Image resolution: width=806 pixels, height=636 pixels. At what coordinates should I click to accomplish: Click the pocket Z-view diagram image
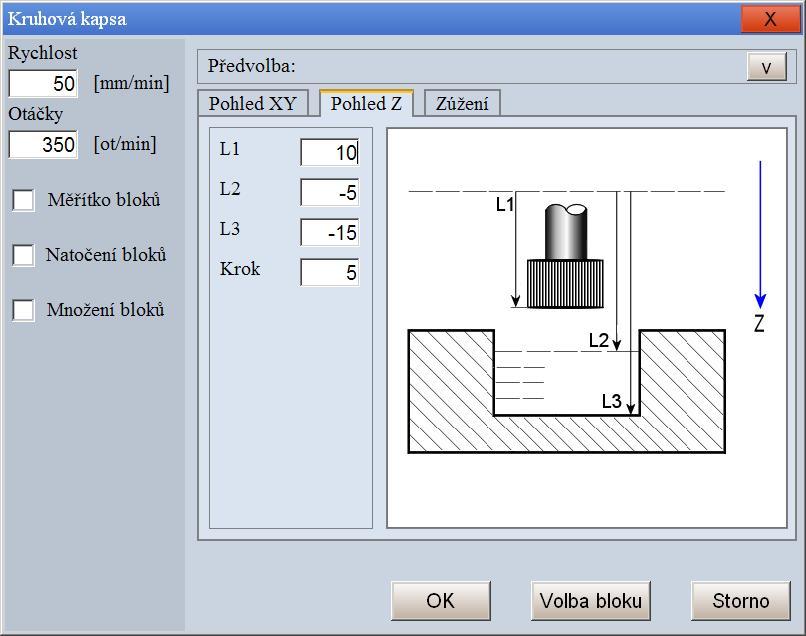pyautogui.click(x=587, y=328)
